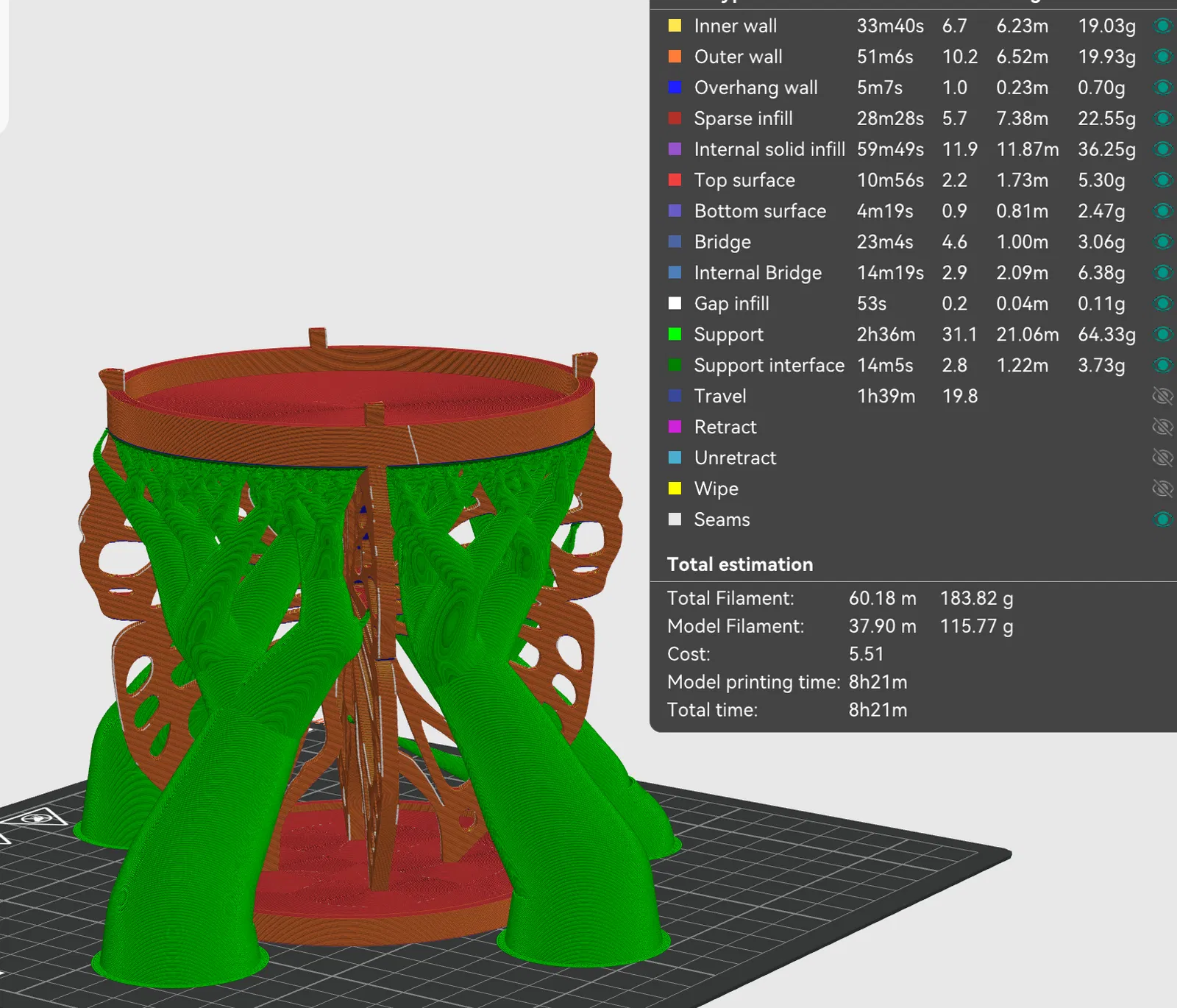
Task: Click the Support time value 2h36m
Action: (886, 335)
